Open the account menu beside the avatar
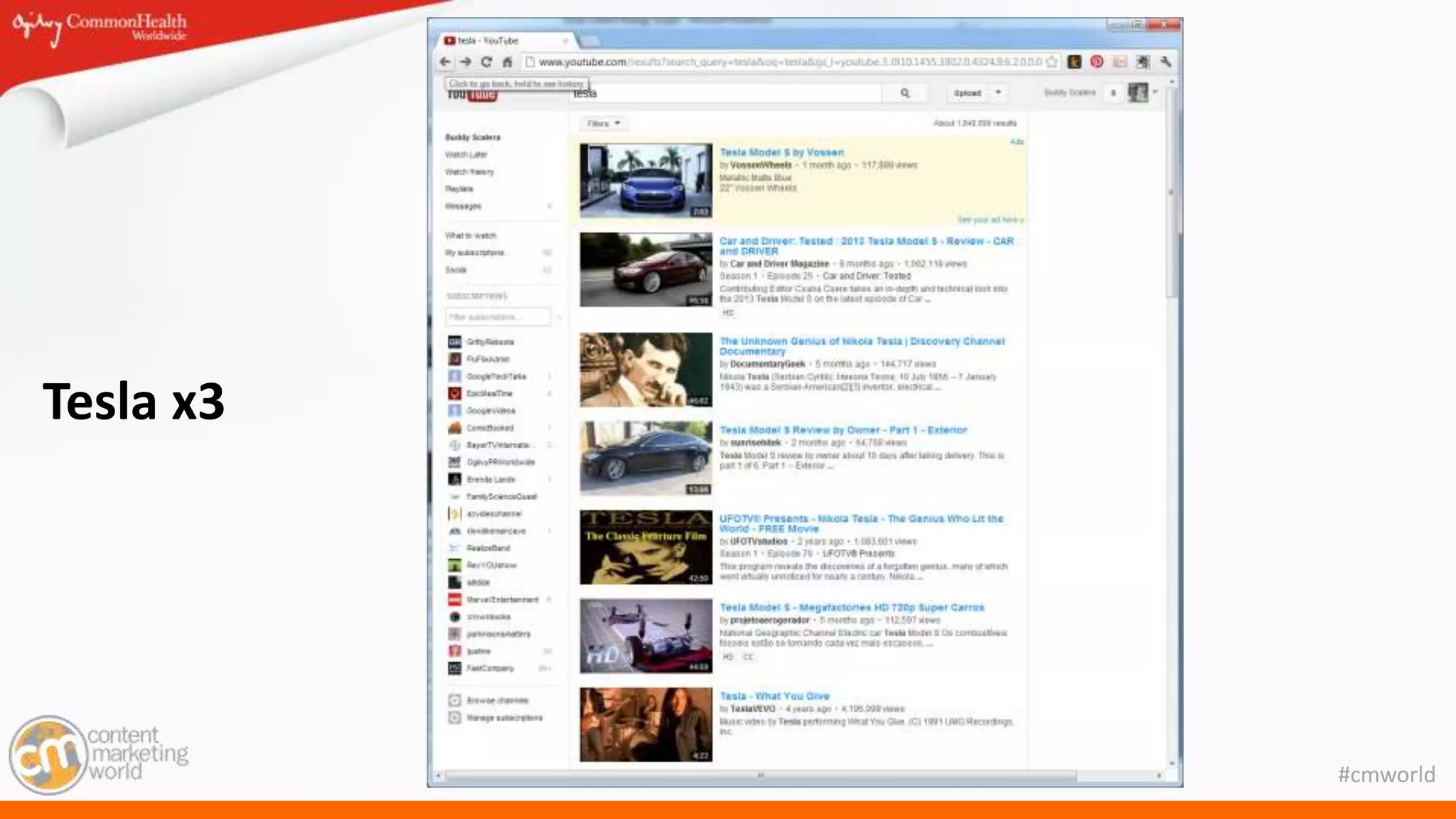Screen dimensions: 1456x819 click(x=1155, y=92)
